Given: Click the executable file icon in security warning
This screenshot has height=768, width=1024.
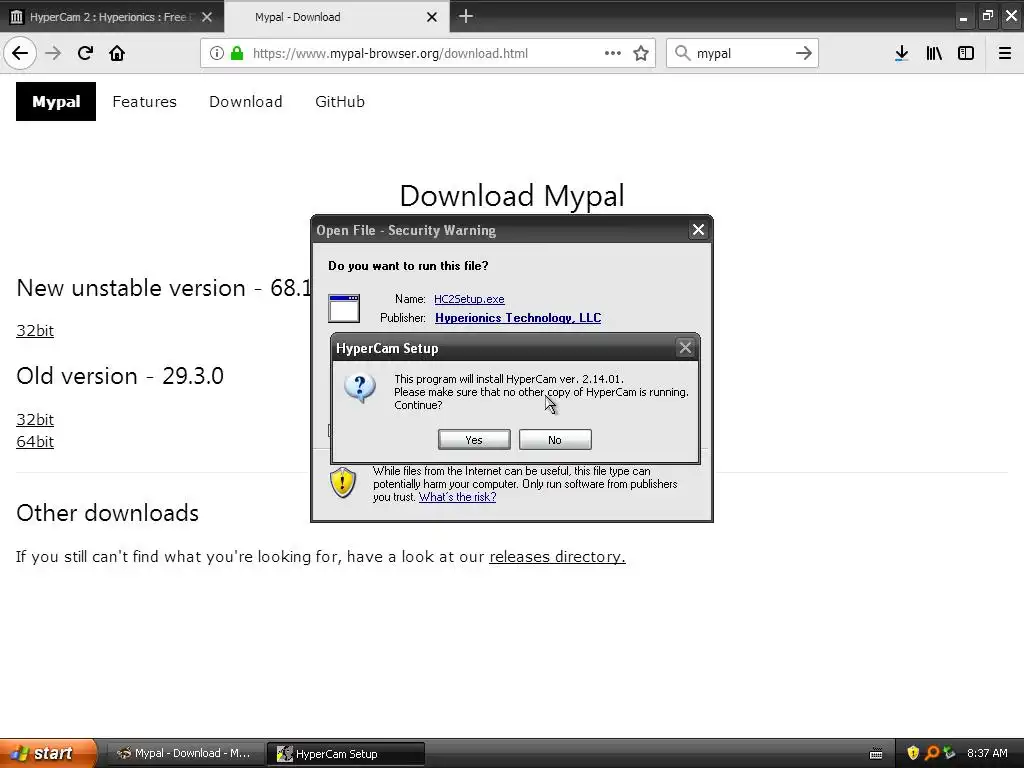Looking at the screenshot, I should coord(344,308).
